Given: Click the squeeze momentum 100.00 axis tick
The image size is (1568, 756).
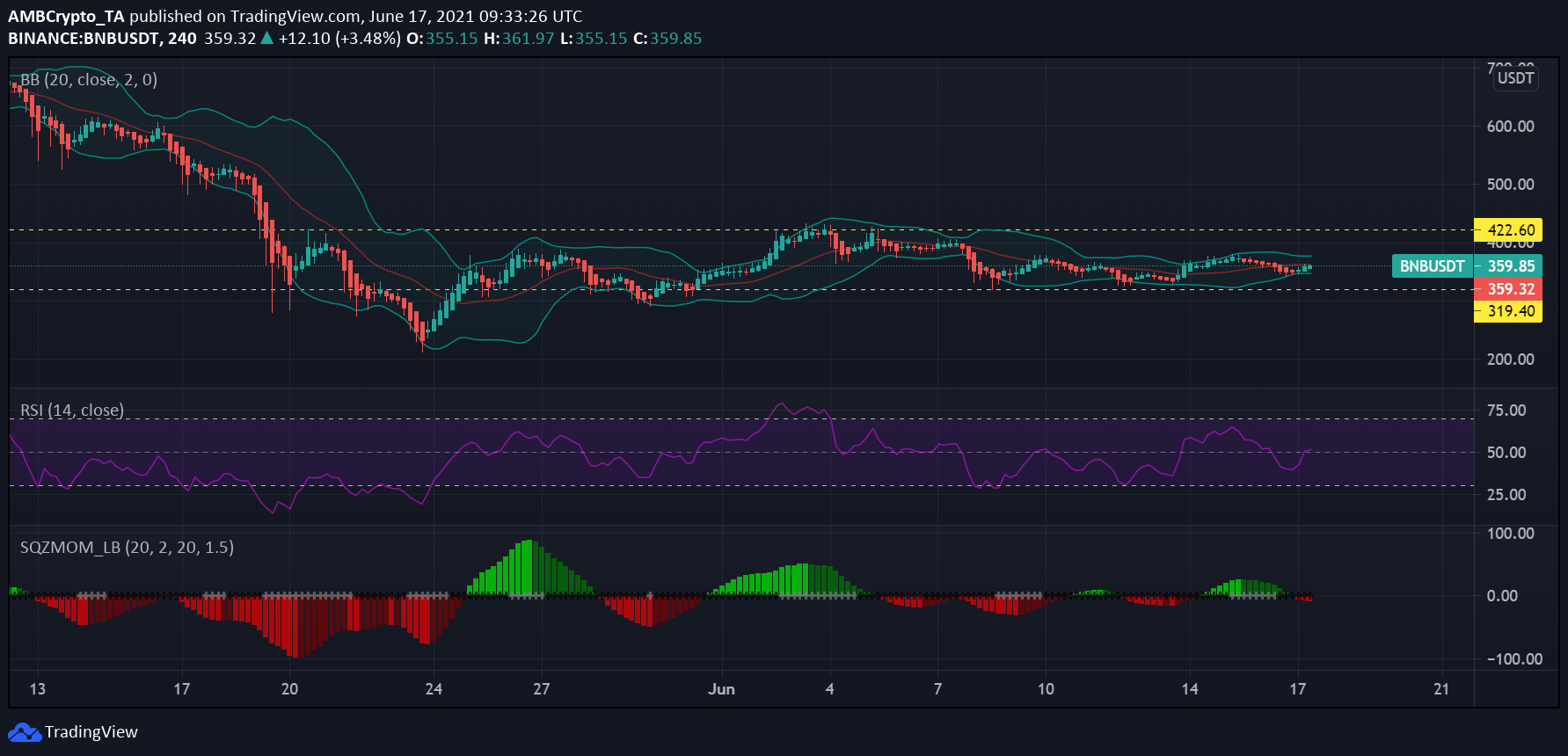Looking at the screenshot, I should (x=1511, y=534).
